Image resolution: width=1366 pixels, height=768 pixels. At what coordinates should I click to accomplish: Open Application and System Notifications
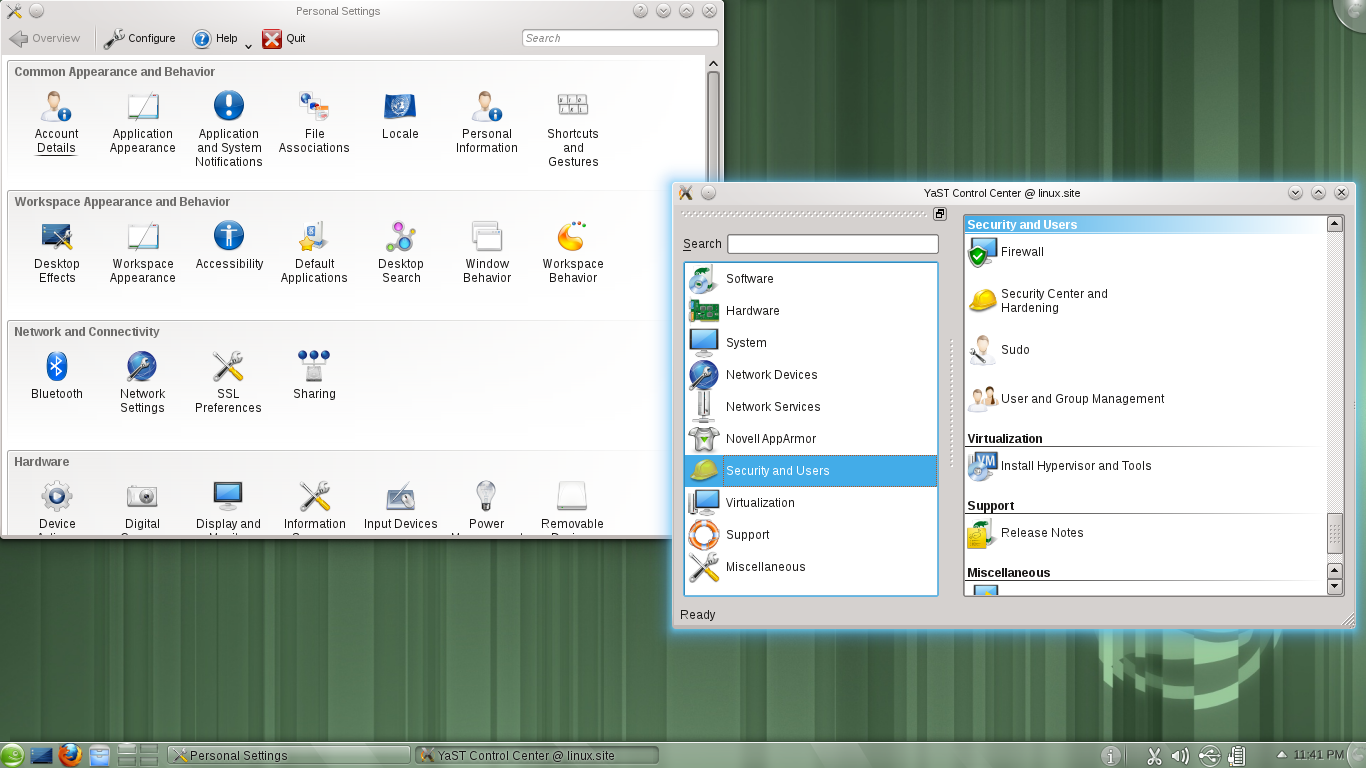point(228,129)
